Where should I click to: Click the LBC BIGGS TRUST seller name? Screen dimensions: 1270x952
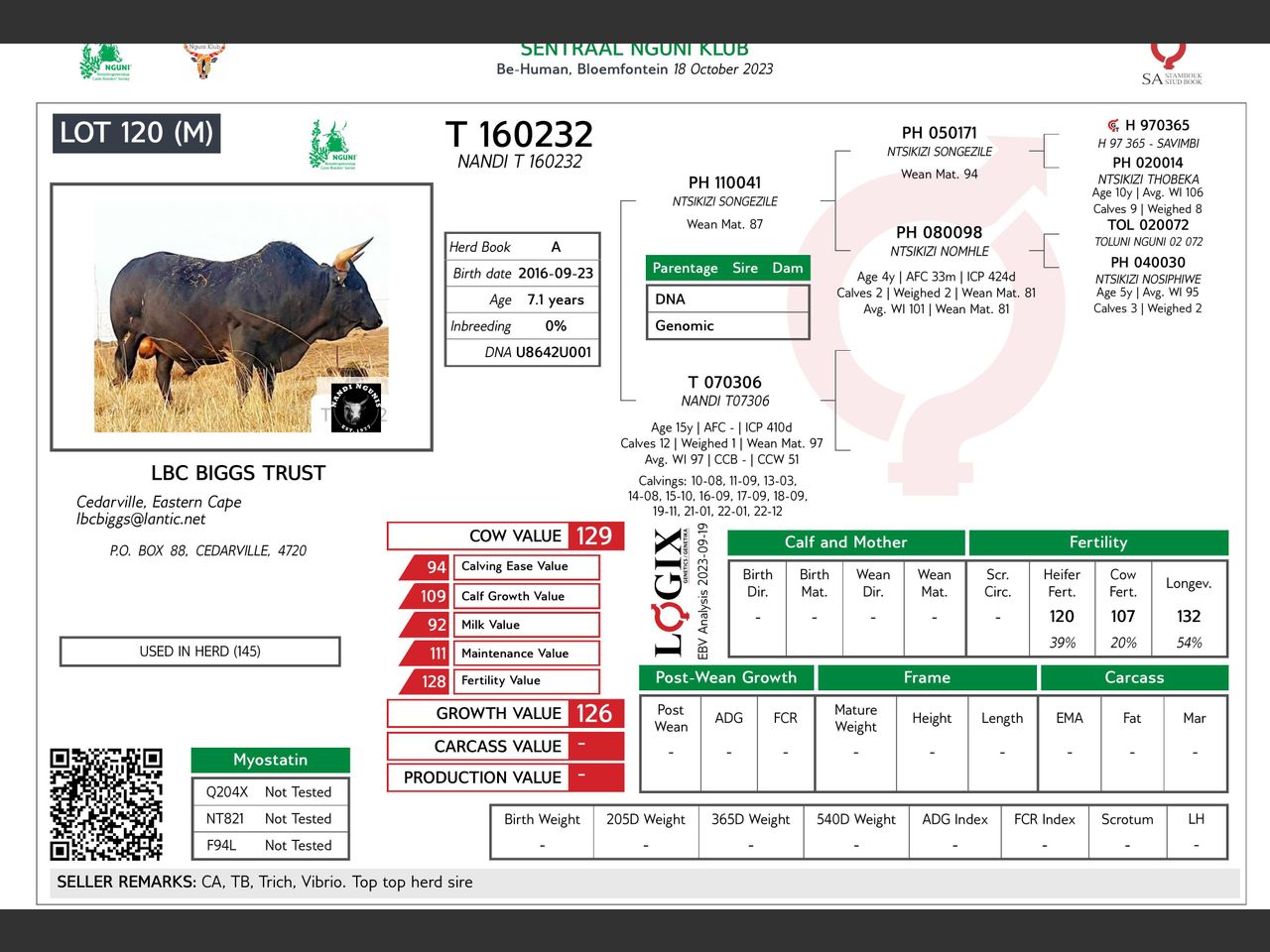(238, 473)
